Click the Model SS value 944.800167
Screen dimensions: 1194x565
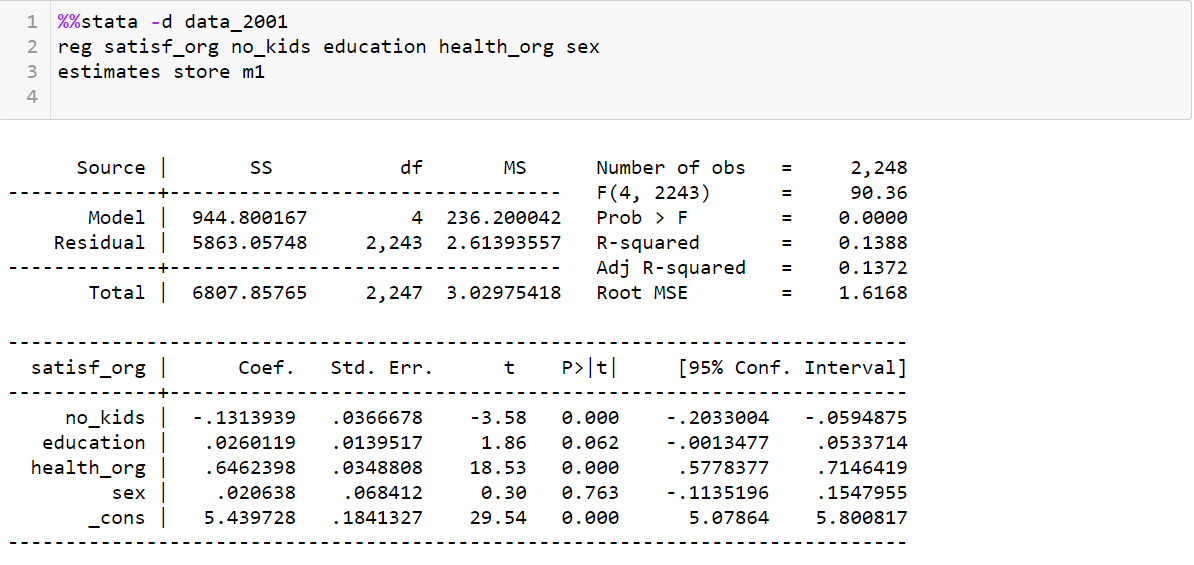pyautogui.click(x=250, y=219)
